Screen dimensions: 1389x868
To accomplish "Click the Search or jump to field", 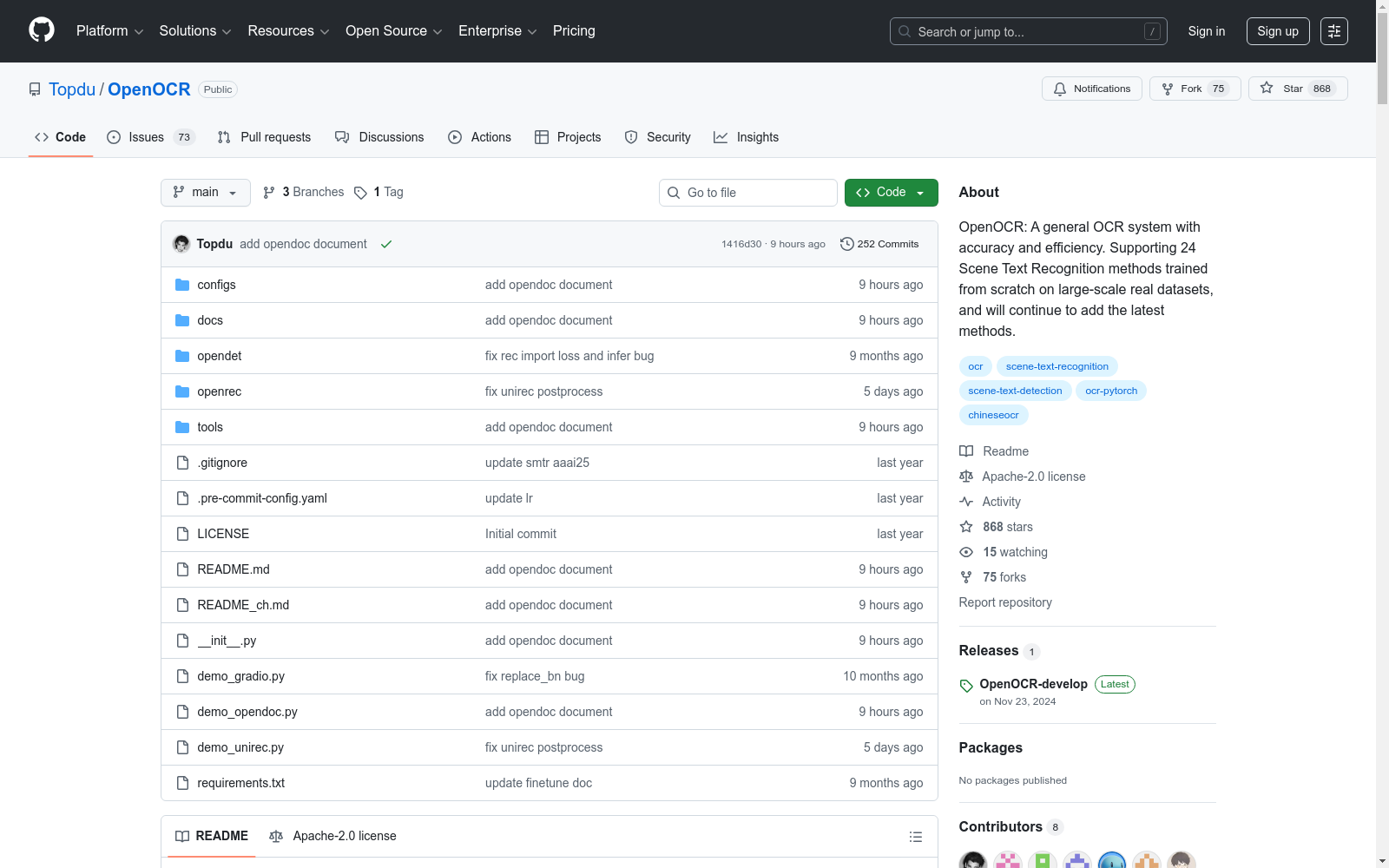I will point(1029,31).
